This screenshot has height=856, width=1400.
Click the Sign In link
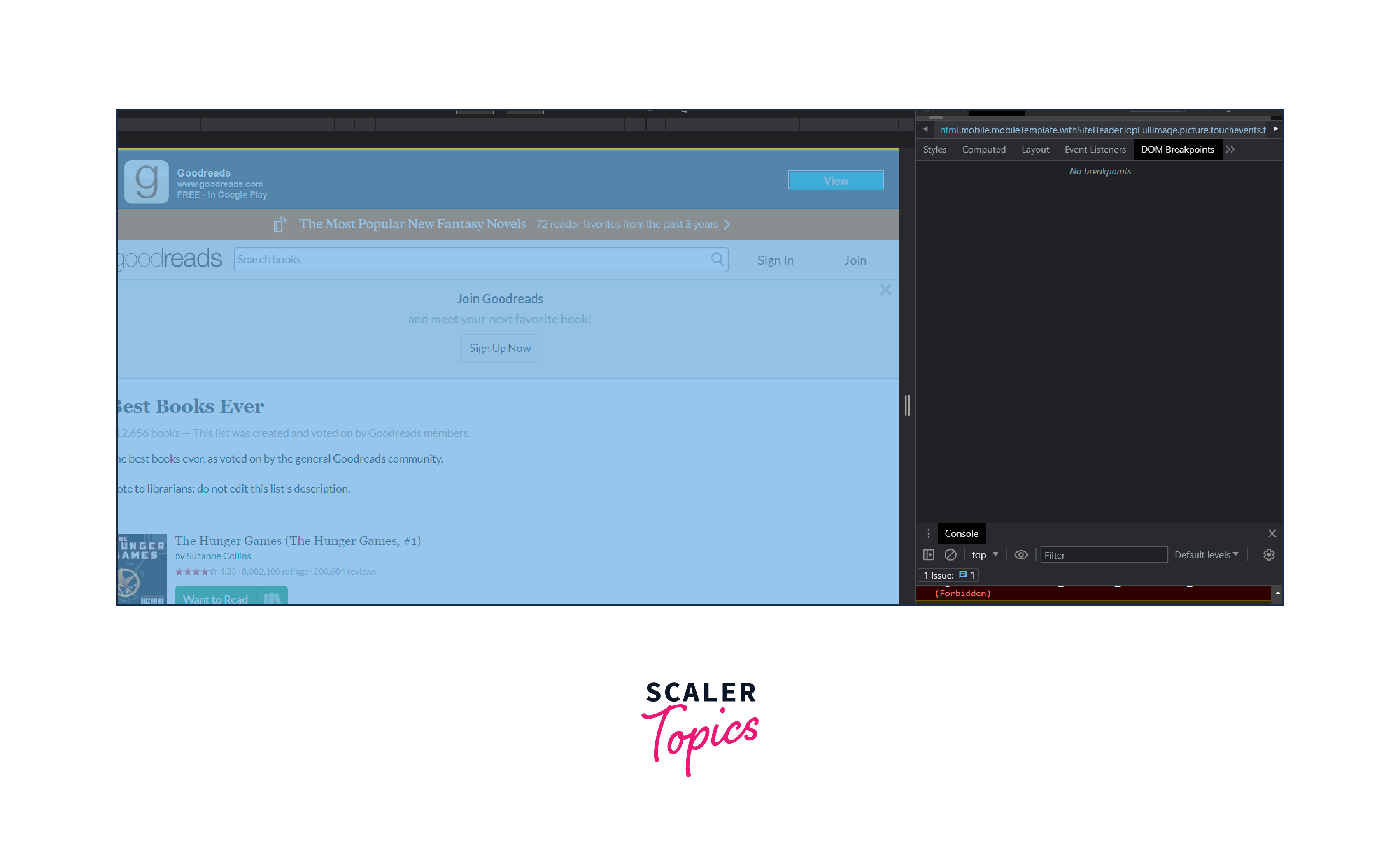click(776, 260)
